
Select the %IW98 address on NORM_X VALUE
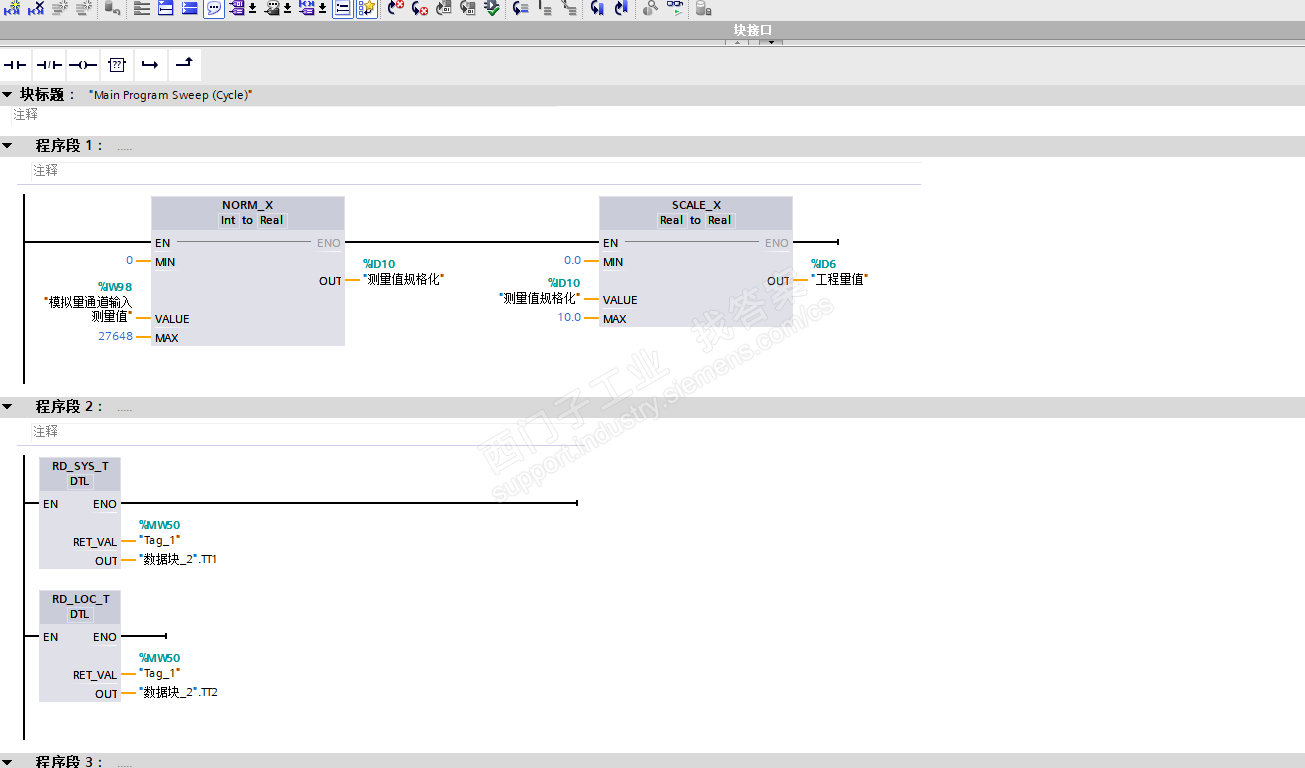115,287
